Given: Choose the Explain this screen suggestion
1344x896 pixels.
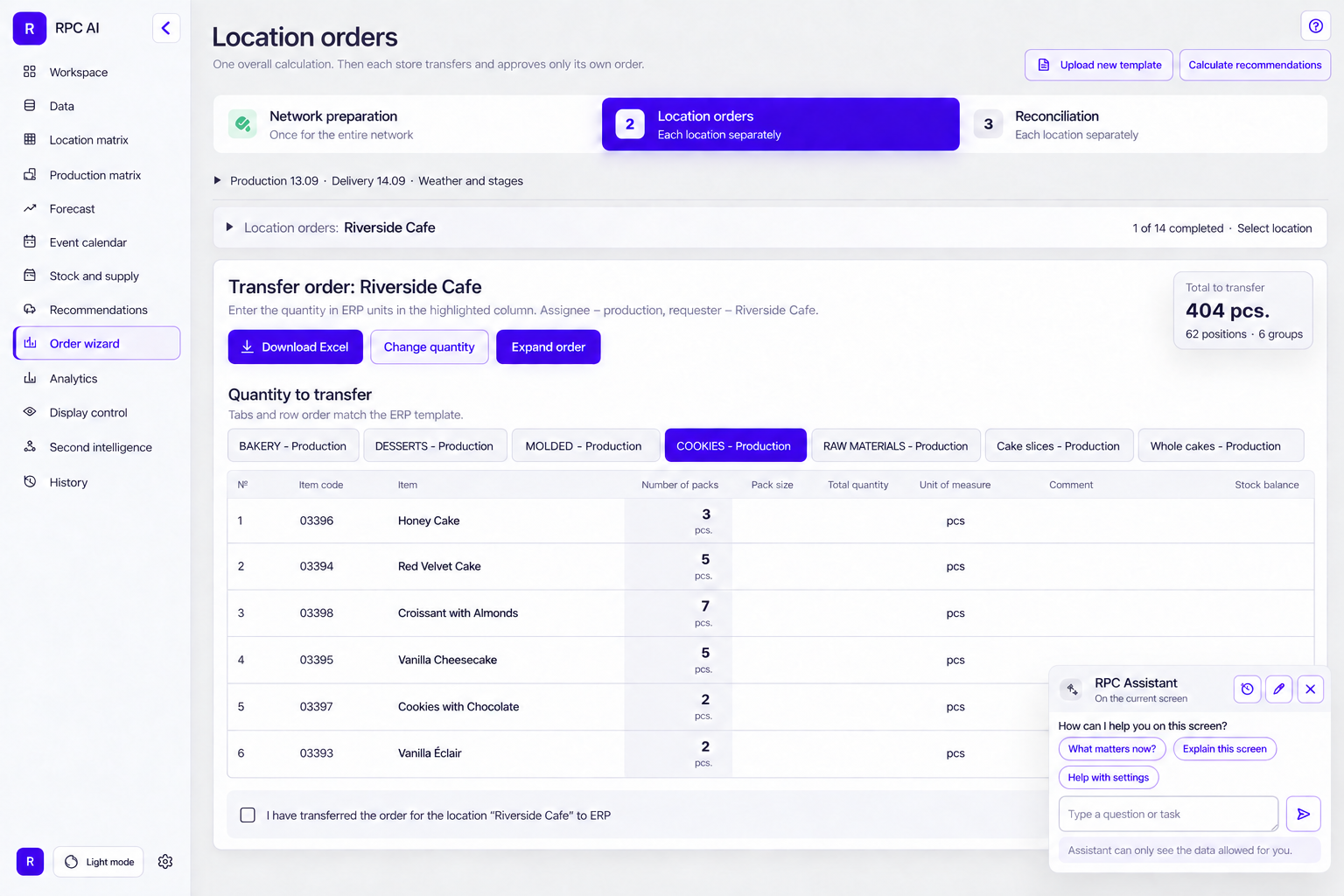Looking at the screenshot, I should click(x=1225, y=749).
